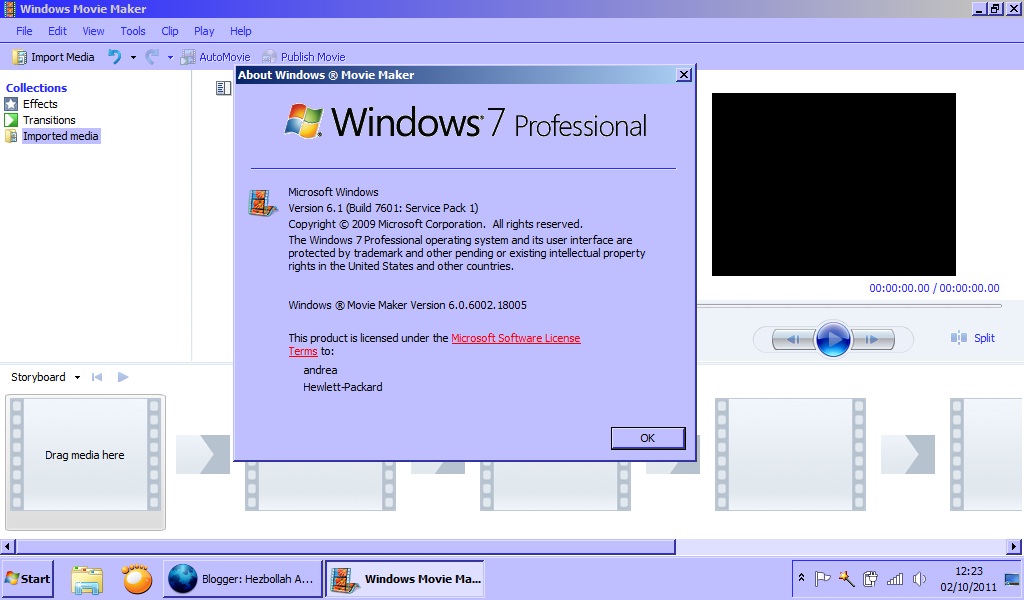Image resolution: width=1024 pixels, height=600 pixels.
Task: Open the AutoMovie tool
Action: click(x=216, y=57)
